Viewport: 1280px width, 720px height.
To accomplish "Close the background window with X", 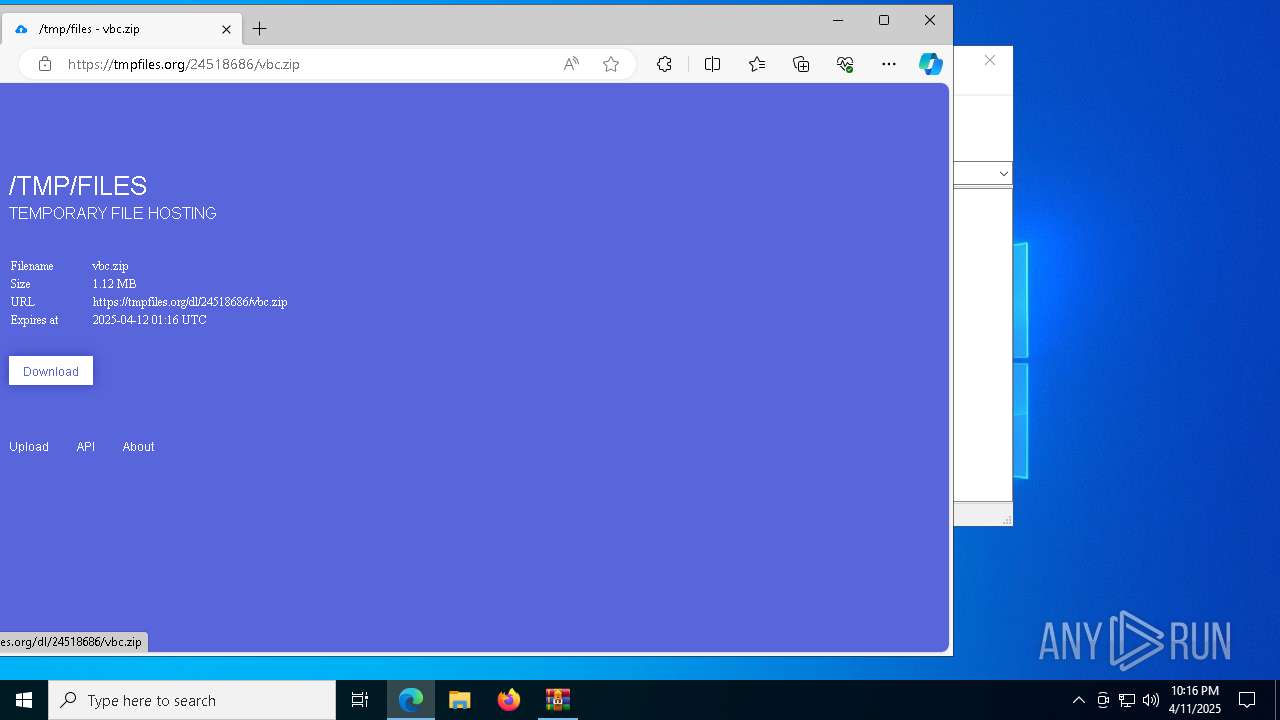I will coord(990,61).
